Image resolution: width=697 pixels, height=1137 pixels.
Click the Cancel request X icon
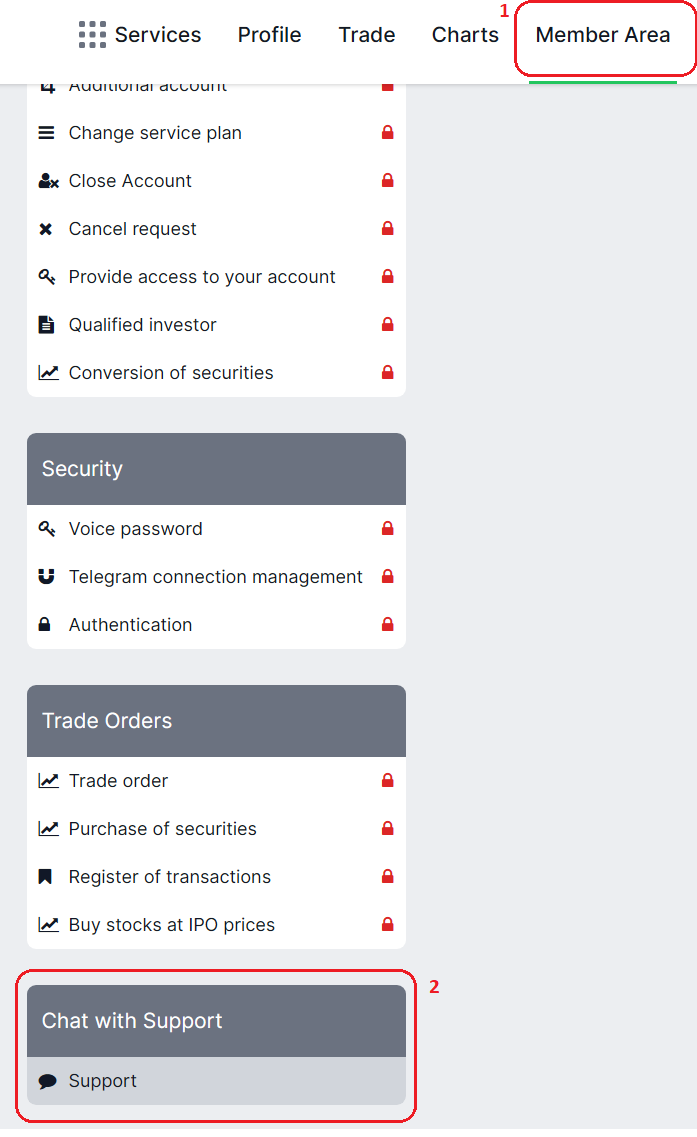[46, 229]
